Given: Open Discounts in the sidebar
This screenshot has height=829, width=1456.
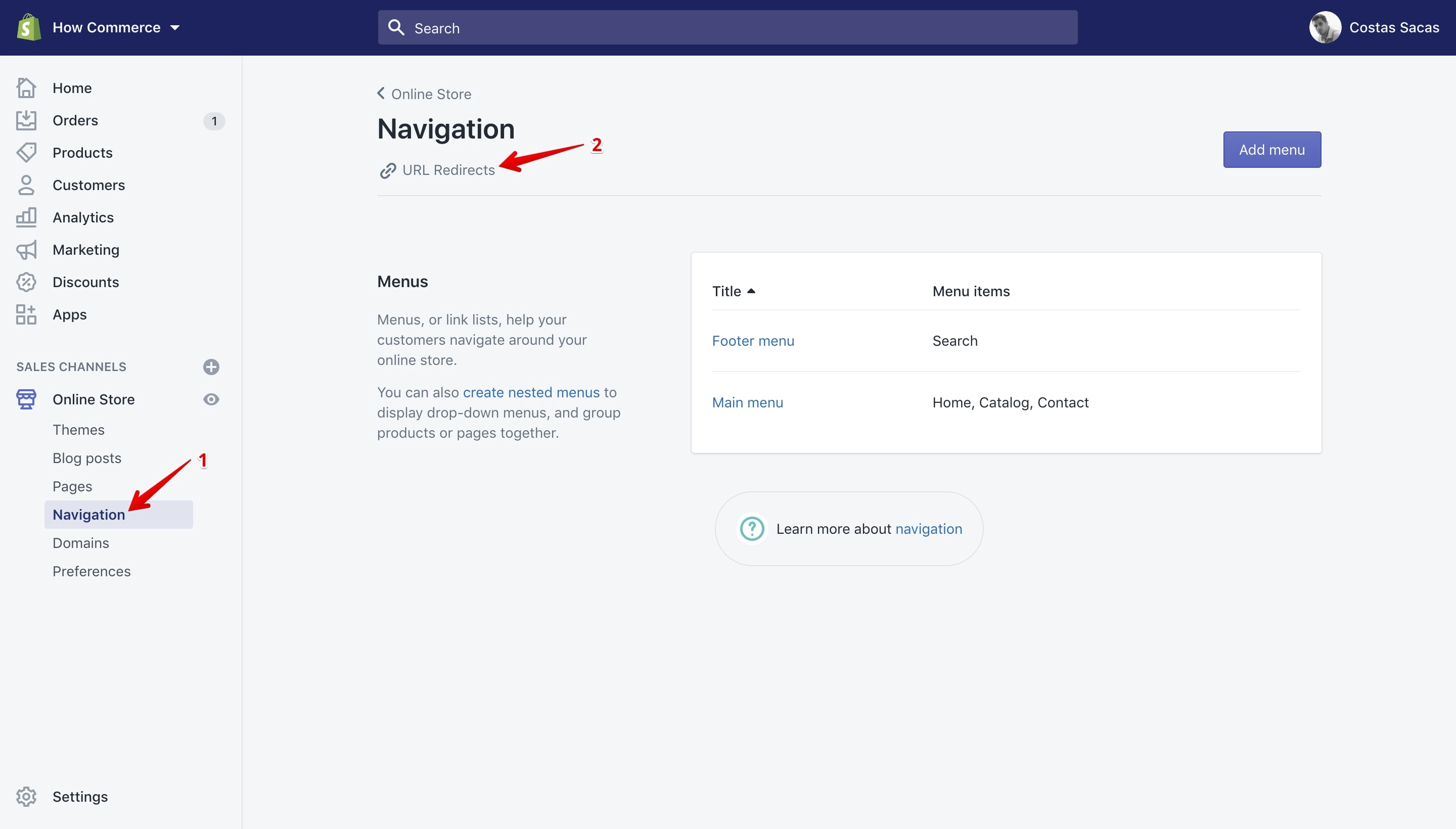Looking at the screenshot, I should point(86,283).
